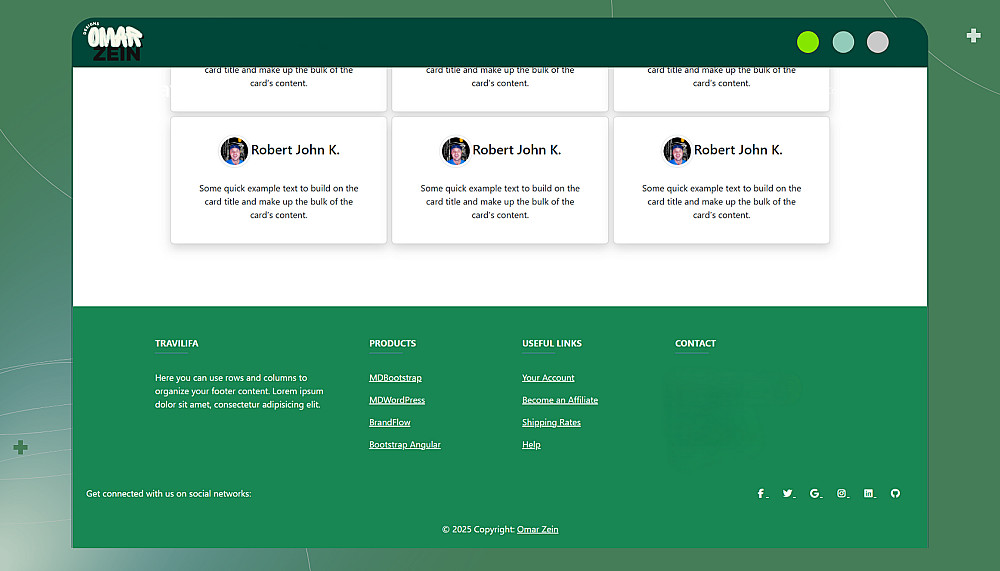1000x571 pixels.
Task: Click the PRODUCTS footer heading
Action: [x=392, y=343]
